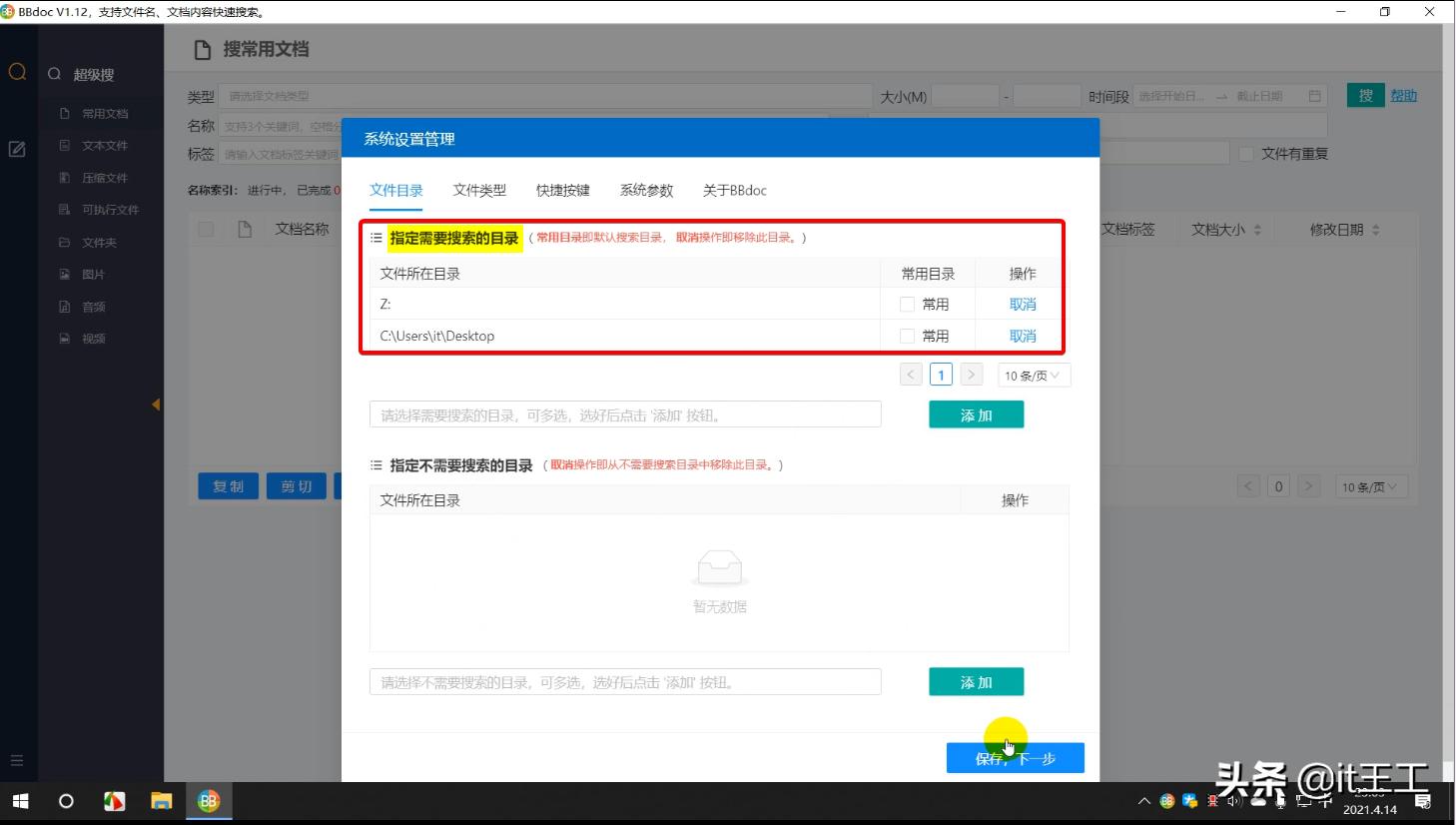Click the pencil edit icon in left bar

point(16,146)
